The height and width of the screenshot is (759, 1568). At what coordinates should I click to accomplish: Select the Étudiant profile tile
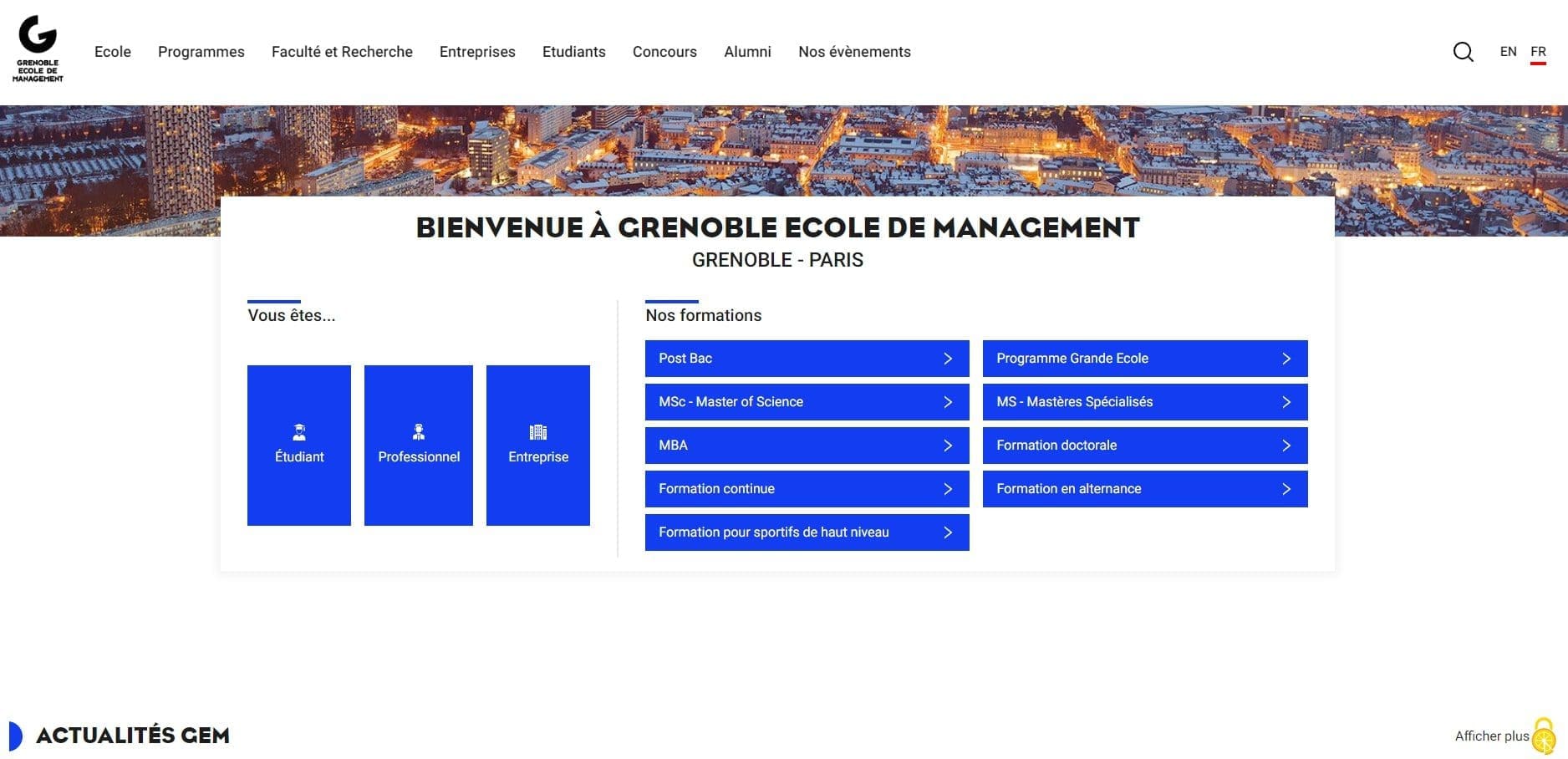299,446
